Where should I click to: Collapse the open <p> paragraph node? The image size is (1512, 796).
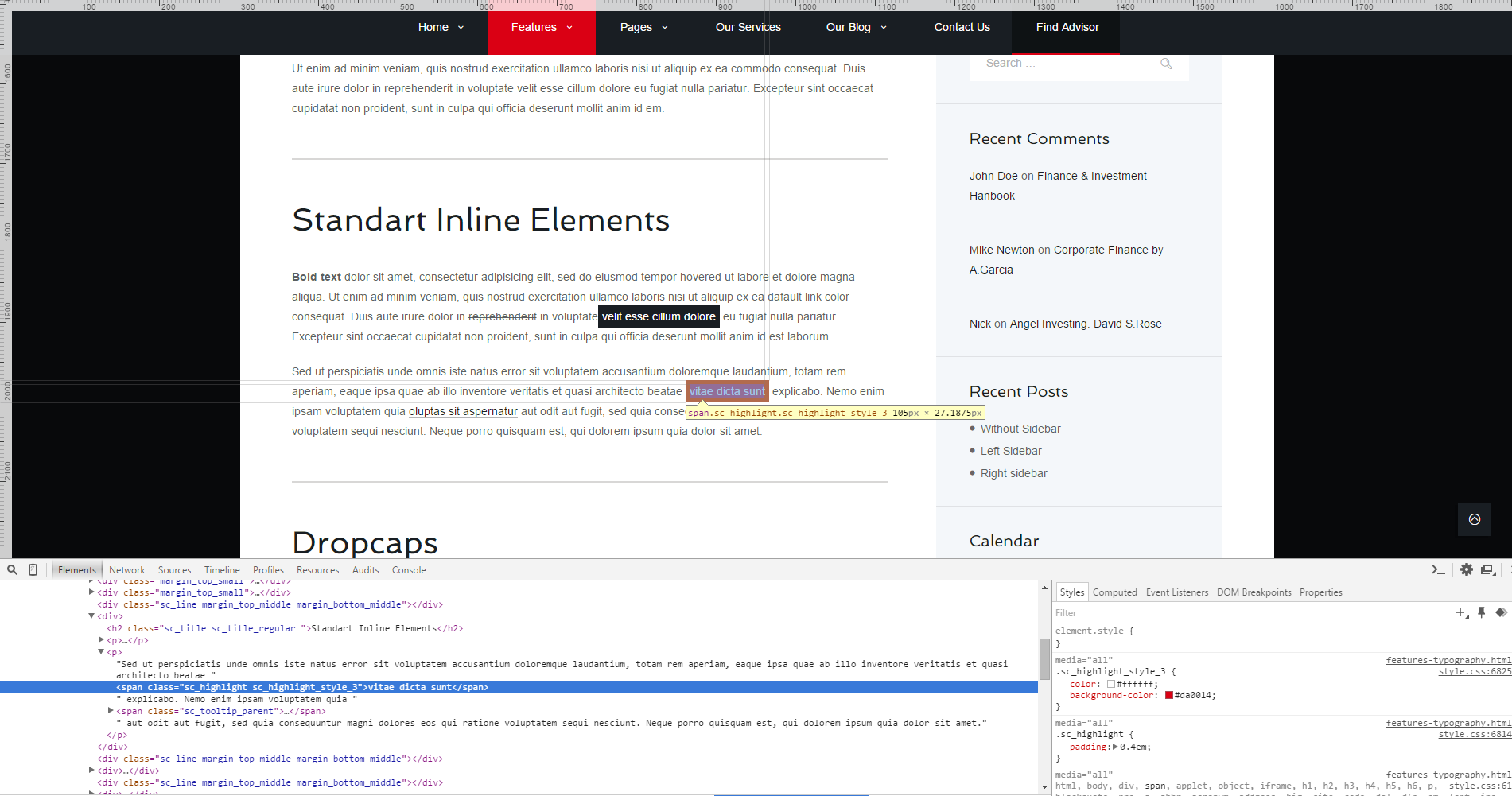101,651
